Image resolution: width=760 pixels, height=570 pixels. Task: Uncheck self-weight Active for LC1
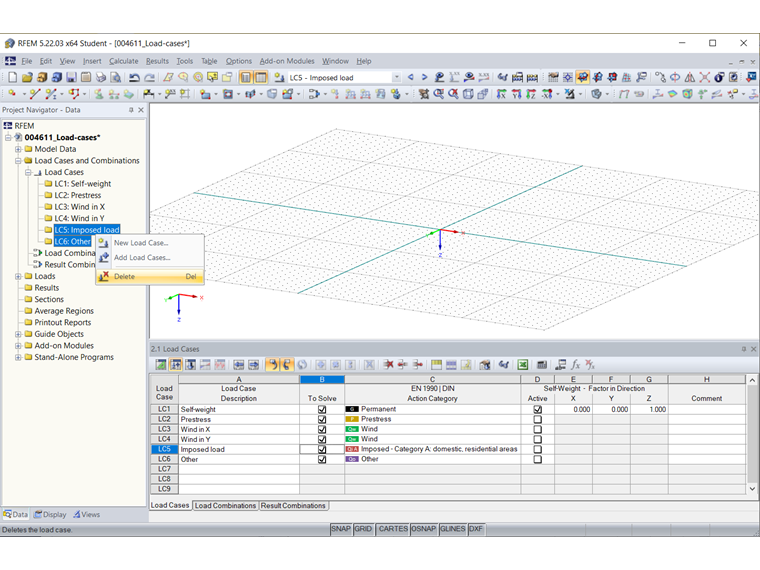point(538,410)
